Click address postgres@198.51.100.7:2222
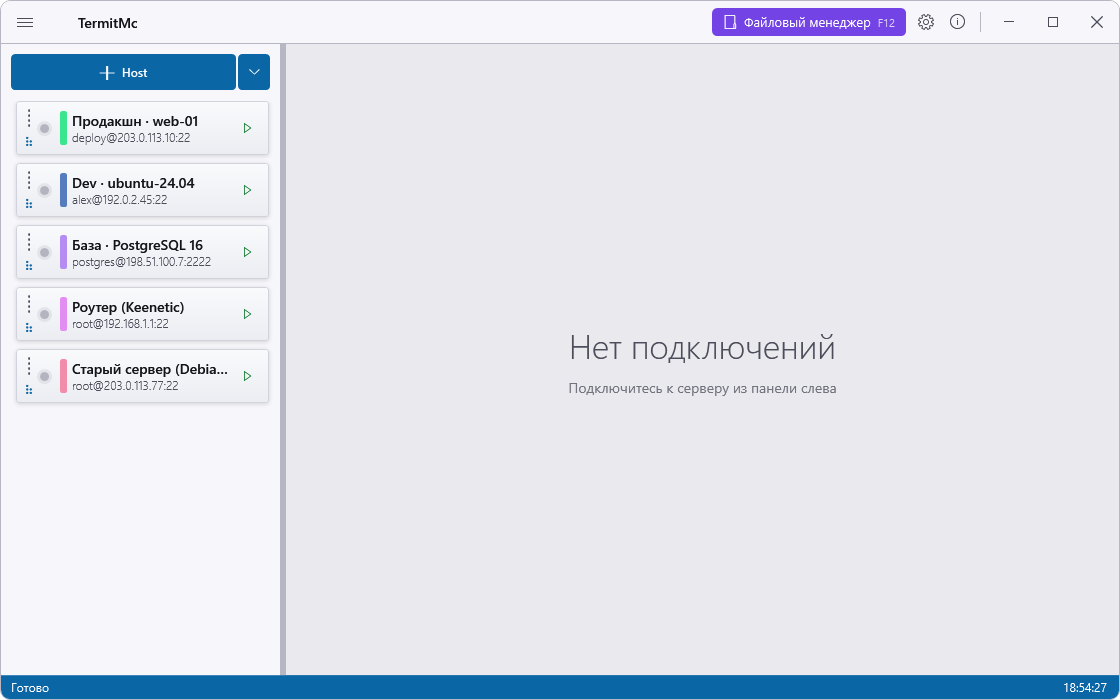 (141, 262)
